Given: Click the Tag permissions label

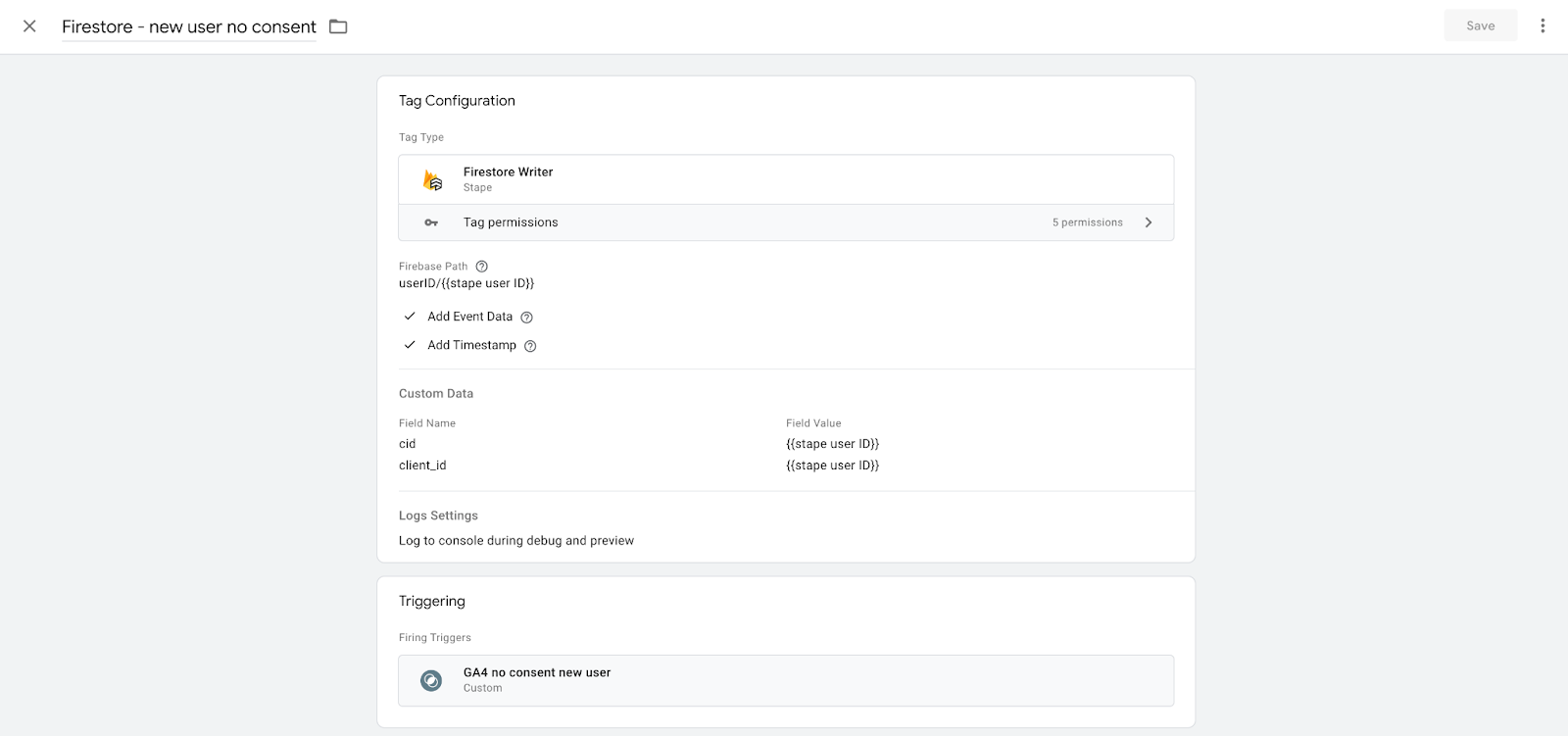Looking at the screenshot, I should pyautogui.click(x=511, y=222).
